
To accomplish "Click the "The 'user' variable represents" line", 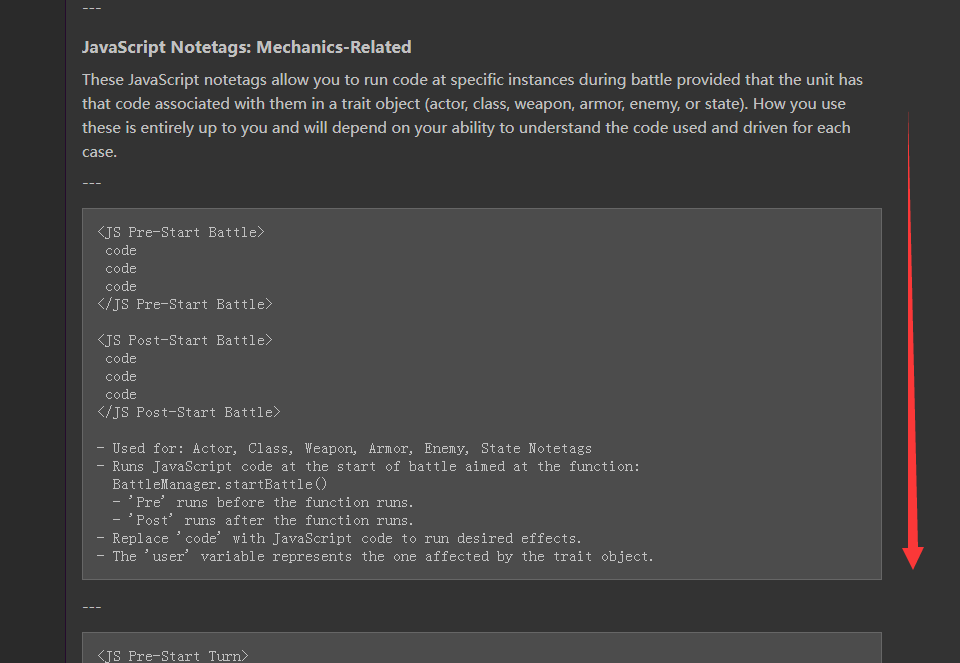I will (x=375, y=556).
